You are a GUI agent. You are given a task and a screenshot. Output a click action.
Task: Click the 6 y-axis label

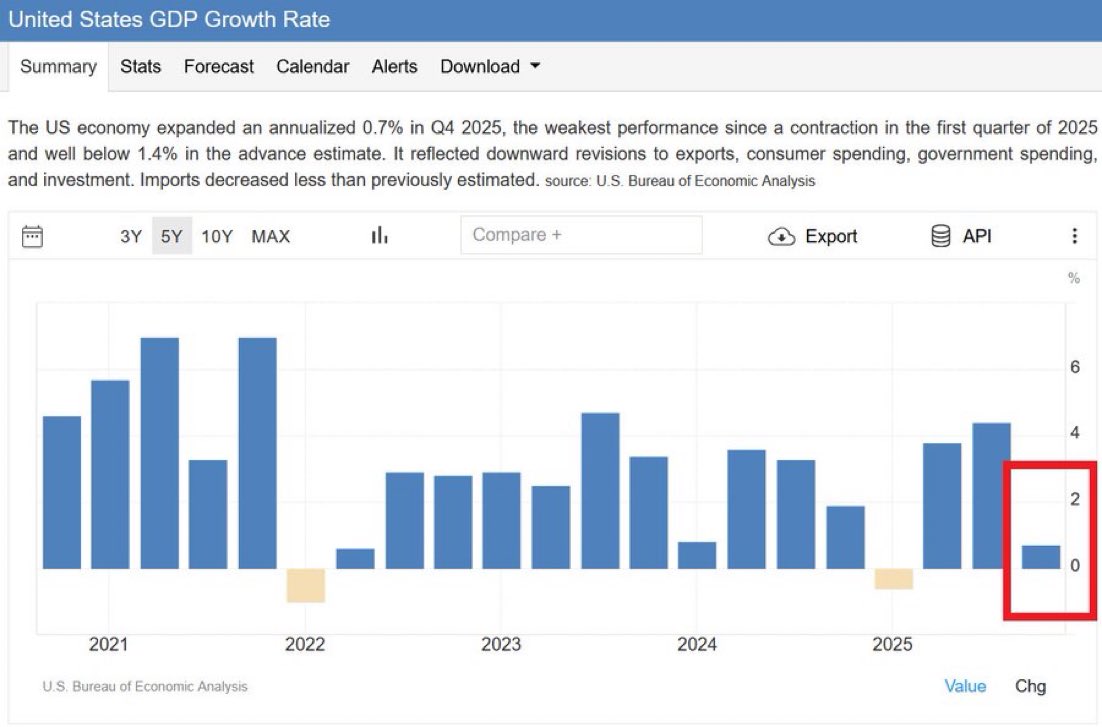pos(1074,366)
